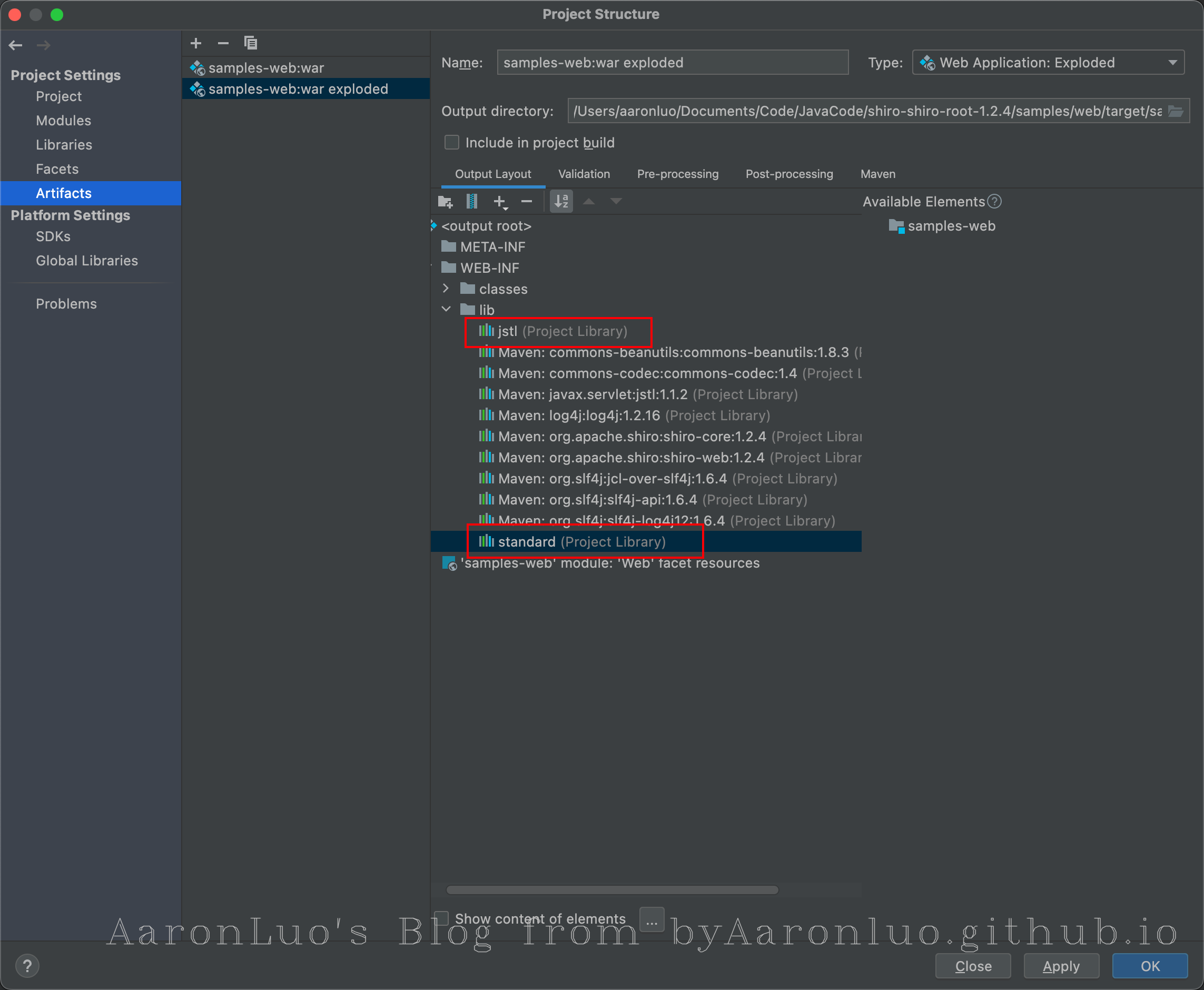Image resolution: width=1204 pixels, height=990 pixels.
Task: Click the back navigation arrow
Action: tap(16, 45)
